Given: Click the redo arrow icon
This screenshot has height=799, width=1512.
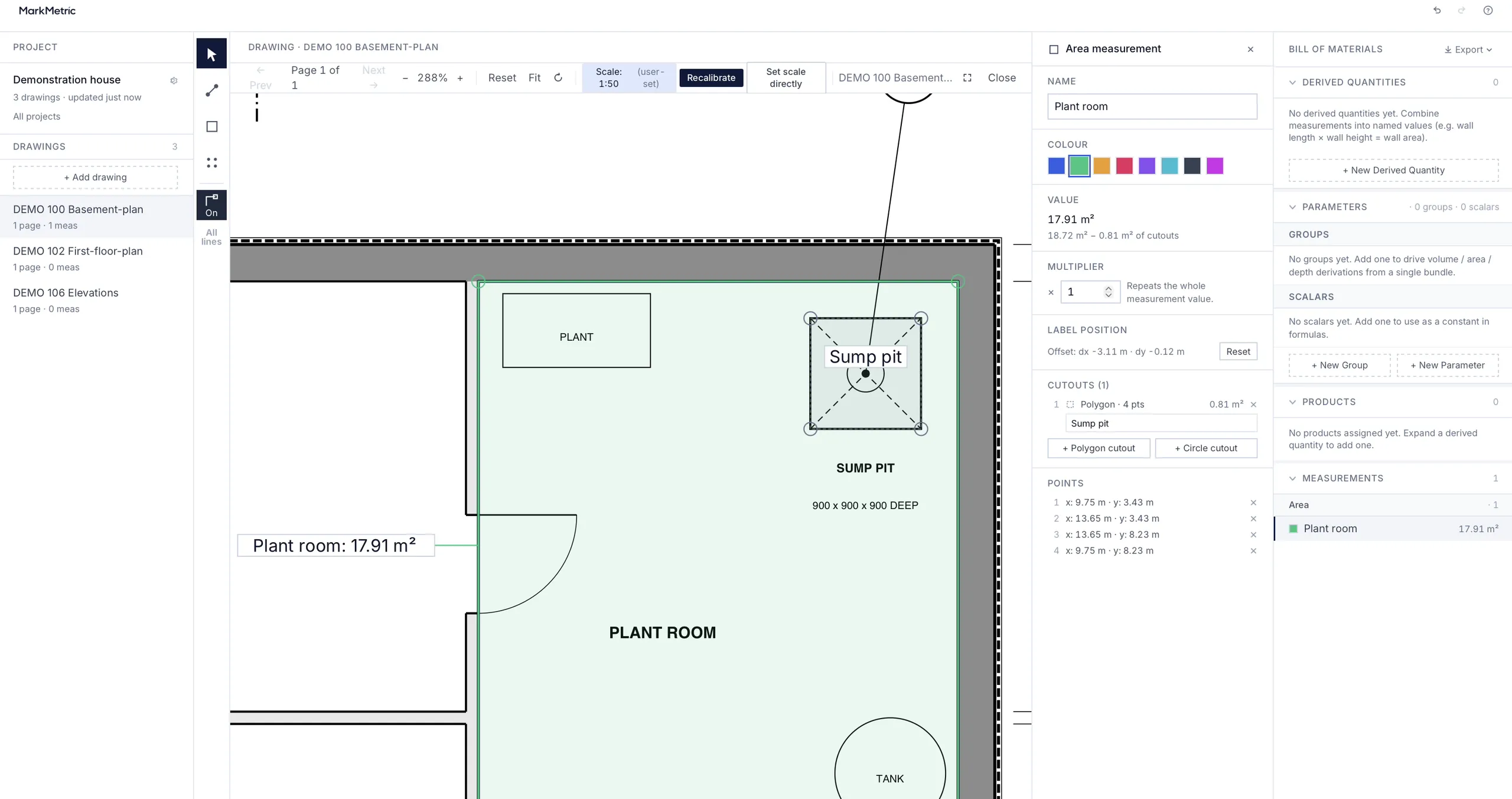Looking at the screenshot, I should click(1462, 11).
